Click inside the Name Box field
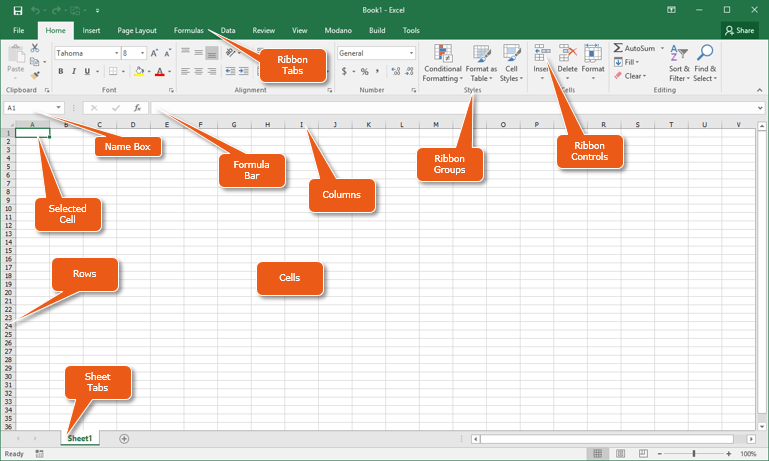This screenshot has width=769, height=461. pos(28,107)
